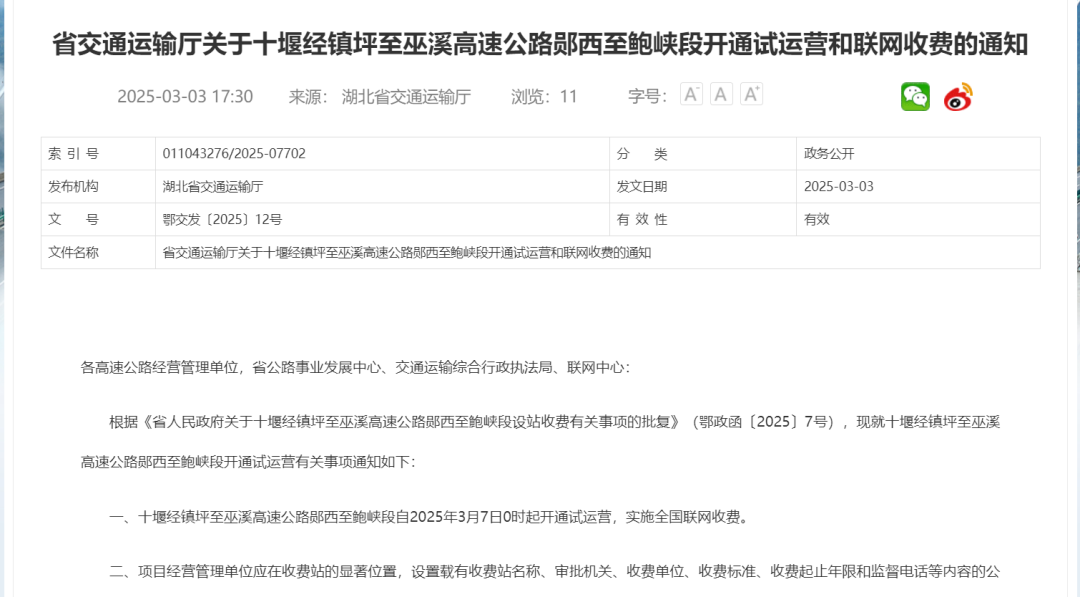The width and height of the screenshot is (1080, 597).
Task: Click the 索引号 label cell
Action: 98,154
